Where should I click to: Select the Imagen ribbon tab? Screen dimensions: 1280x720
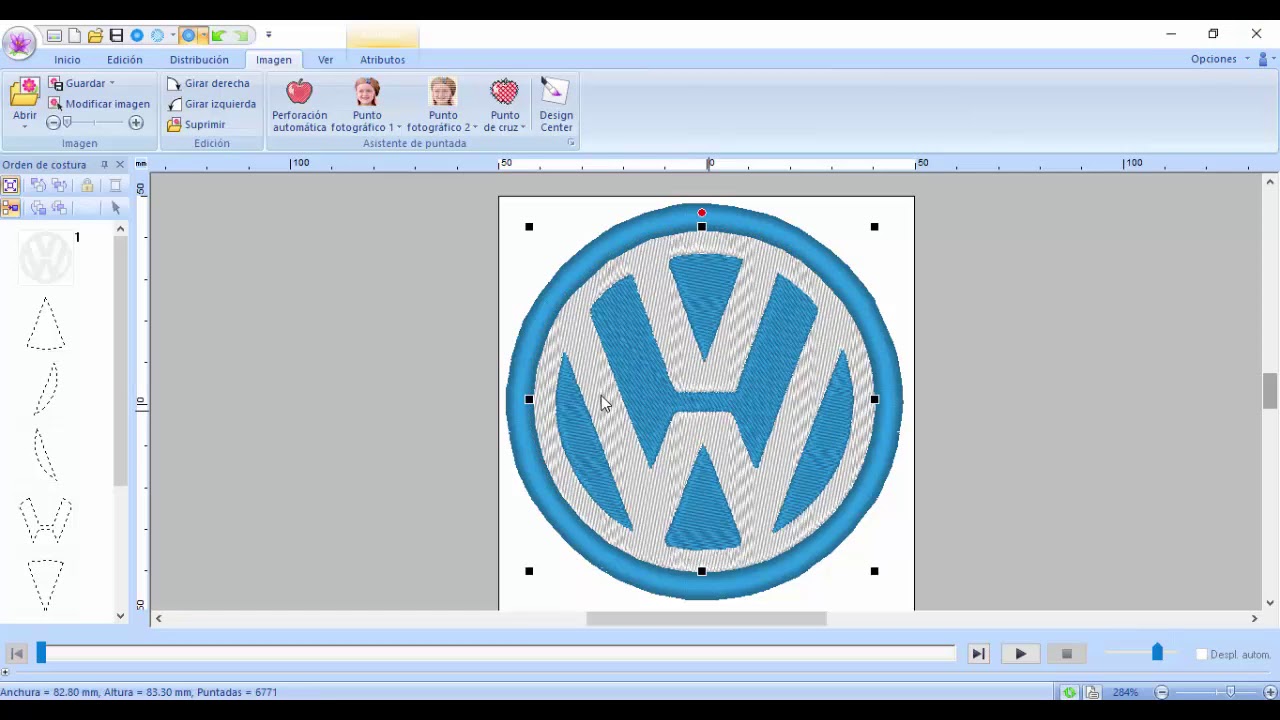pos(273,60)
